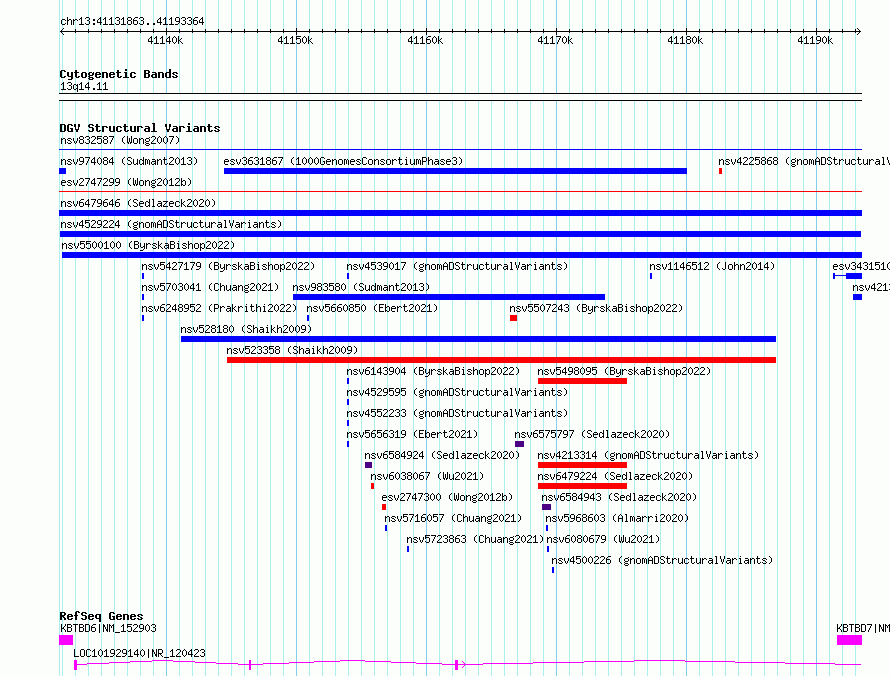Click nsv5723863 (Chuang2021) label
Viewport: 890px width, 676px height.
pyautogui.click(x=475, y=539)
